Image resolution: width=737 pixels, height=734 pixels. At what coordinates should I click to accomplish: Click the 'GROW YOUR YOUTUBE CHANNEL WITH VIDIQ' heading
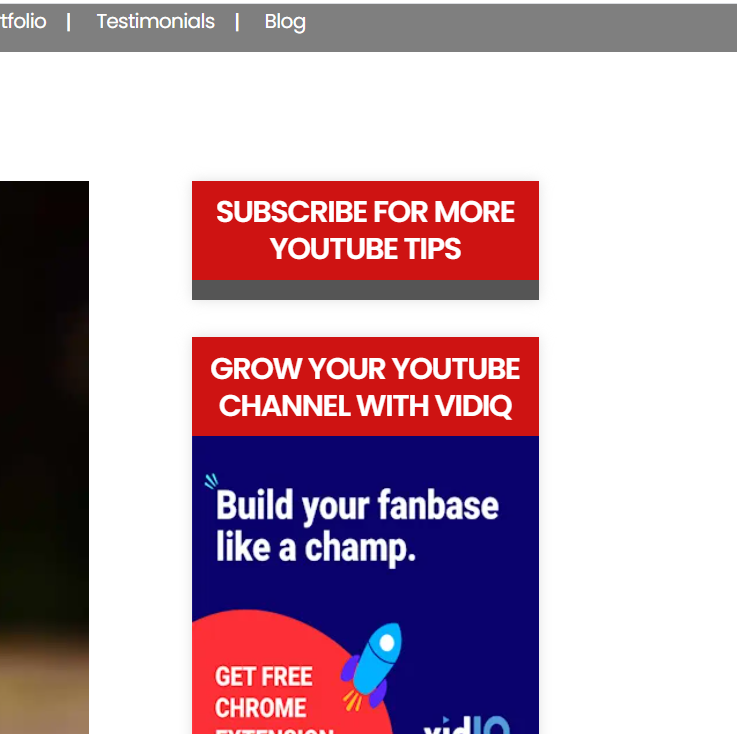coord(365,387)
